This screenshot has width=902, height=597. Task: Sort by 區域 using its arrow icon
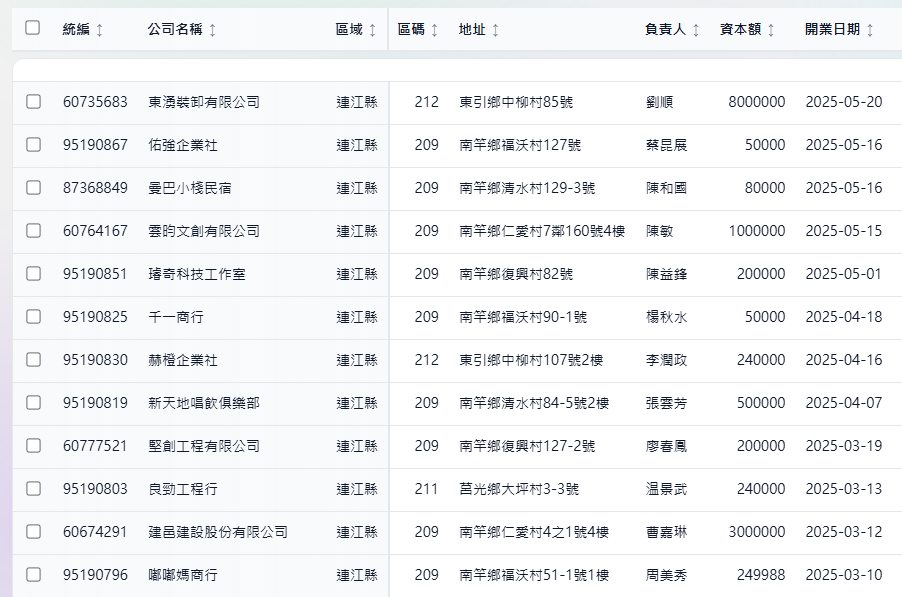373,30
